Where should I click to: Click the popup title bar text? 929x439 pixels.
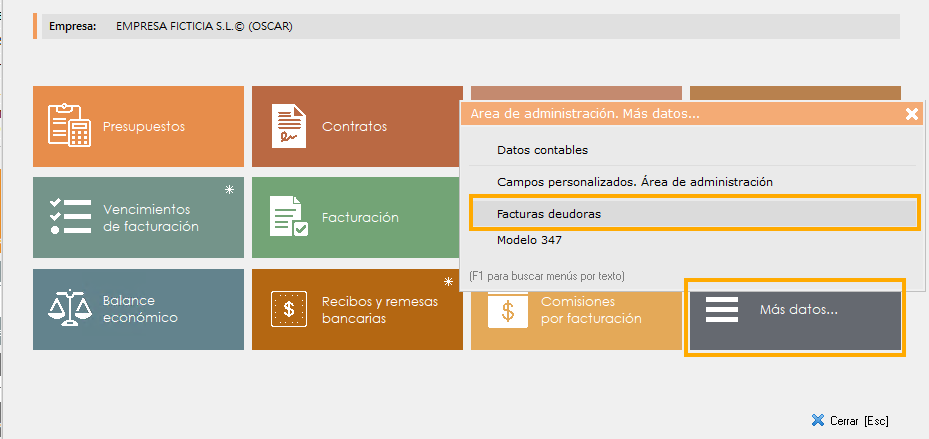[x=585, y=114]
